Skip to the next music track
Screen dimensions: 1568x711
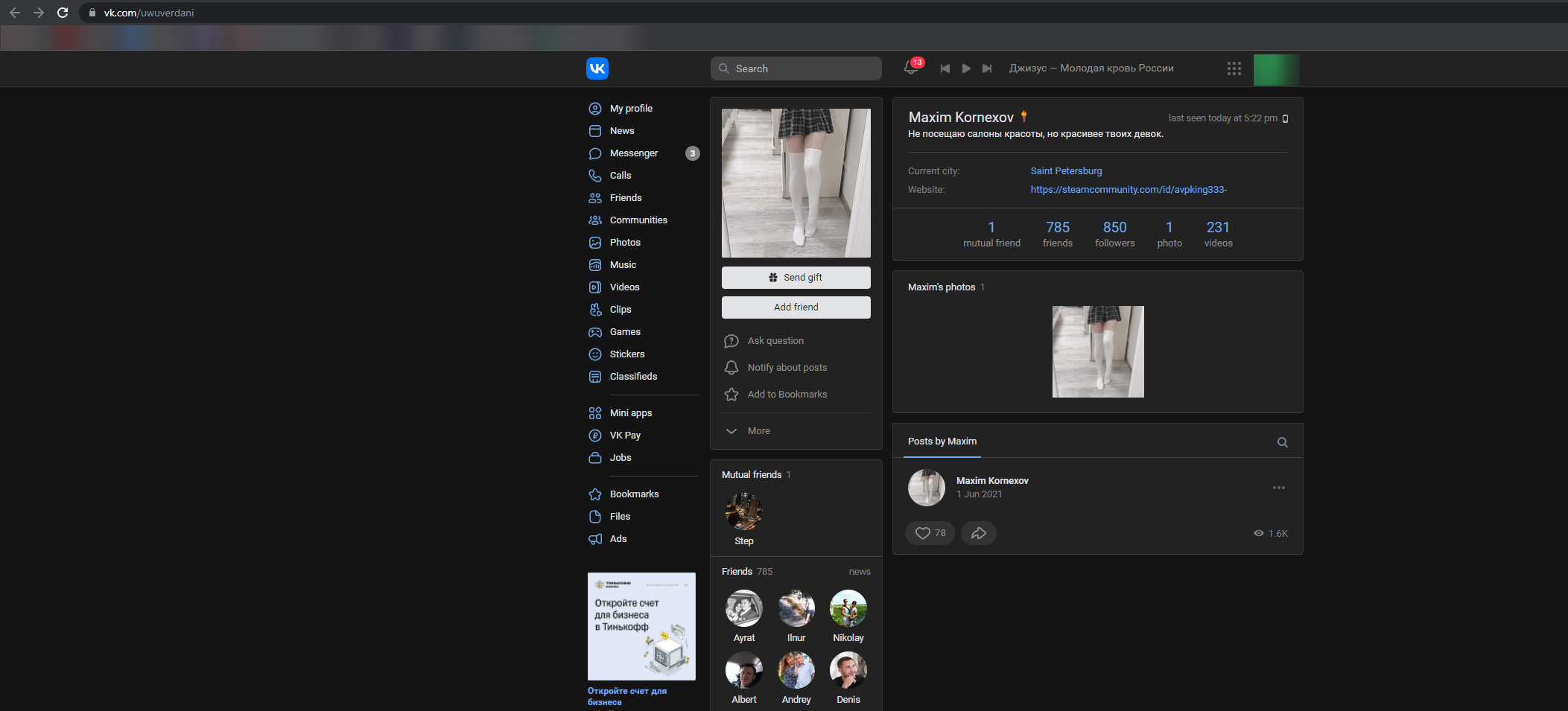click(x=987, y=68)
